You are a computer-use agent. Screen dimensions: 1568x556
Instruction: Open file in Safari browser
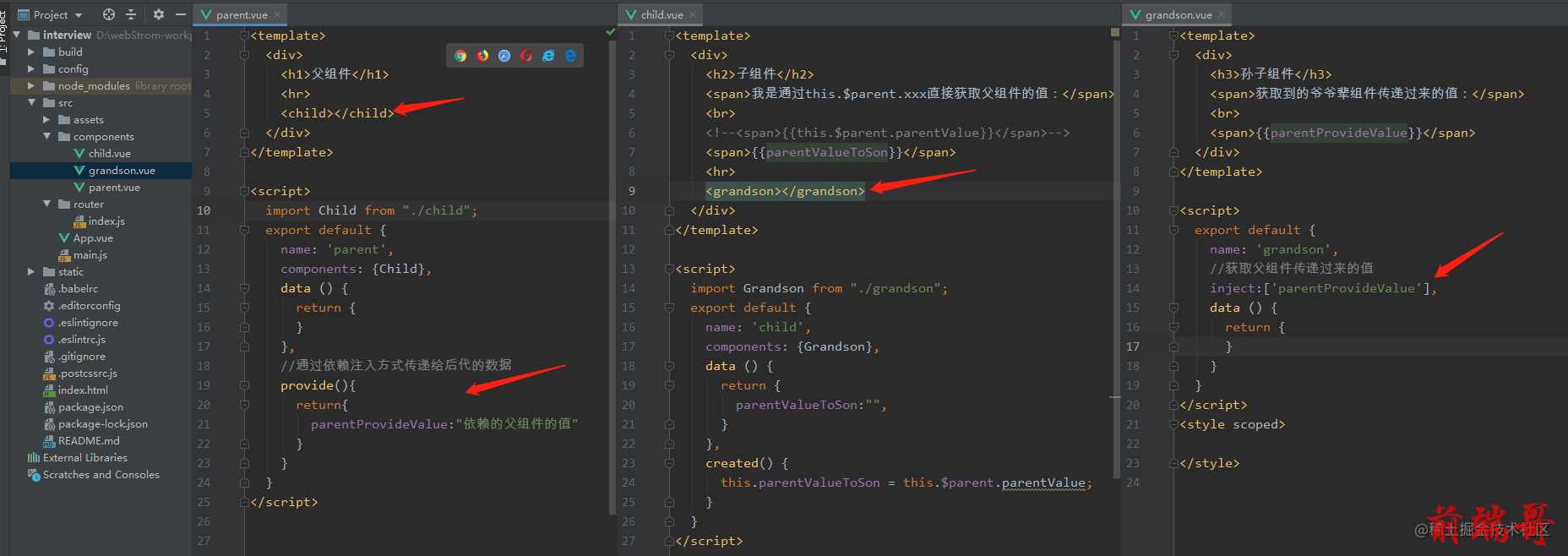[x=504, y=56]
